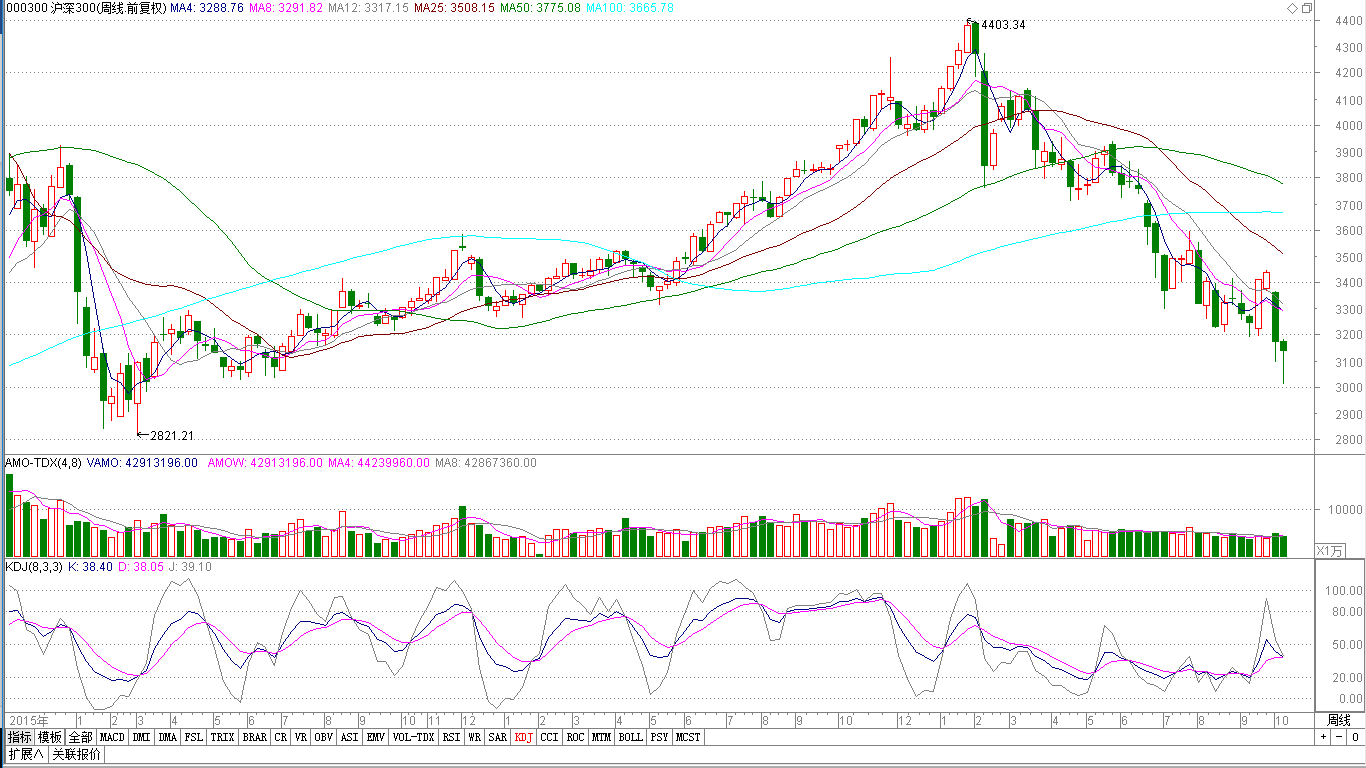
Task: Click the multi-window icon at chart top-right
Action: [1306, 8]
